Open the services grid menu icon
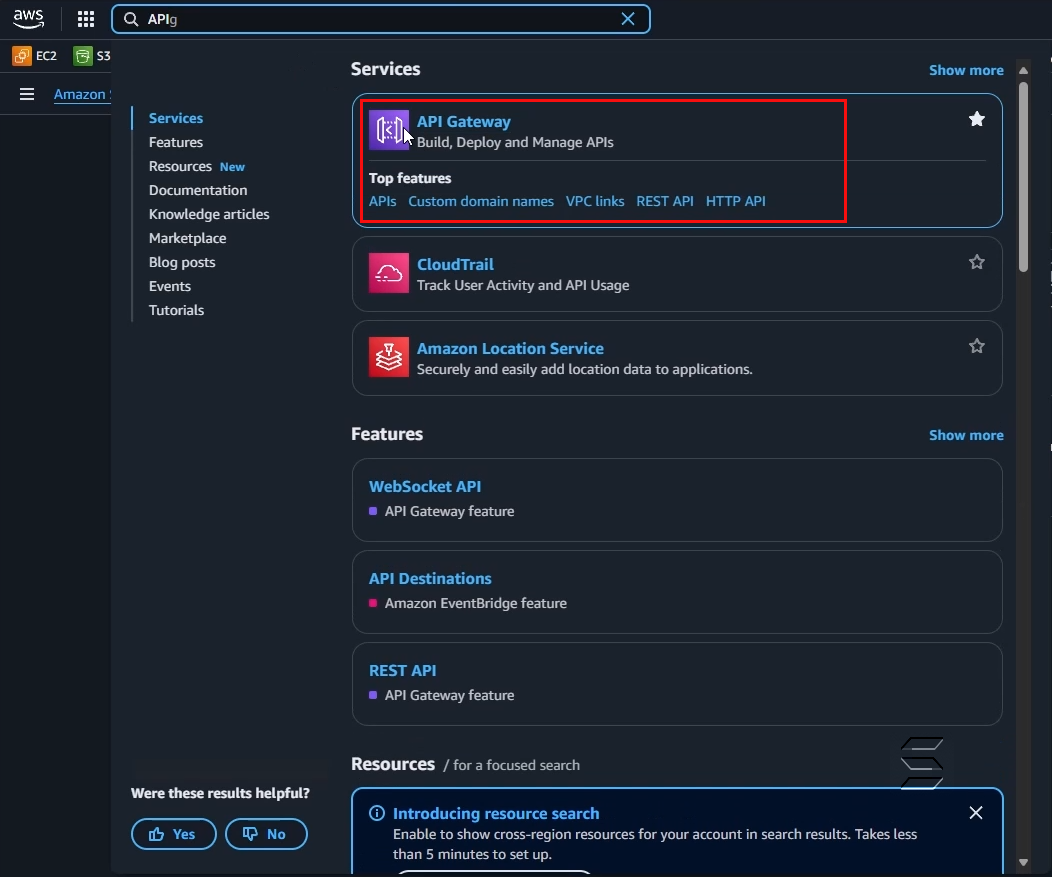This screenshot has height=877, width=1052. [86, 19]
